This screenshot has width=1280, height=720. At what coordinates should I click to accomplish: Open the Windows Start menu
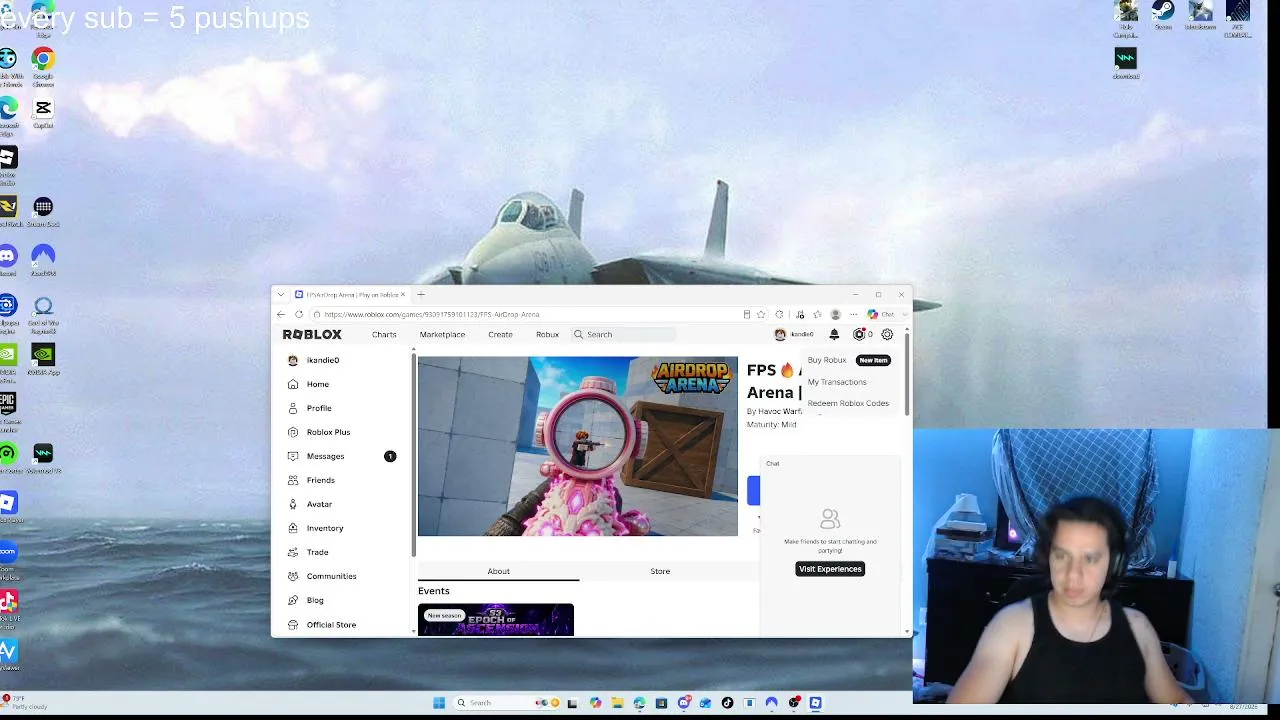click(439, 703)
